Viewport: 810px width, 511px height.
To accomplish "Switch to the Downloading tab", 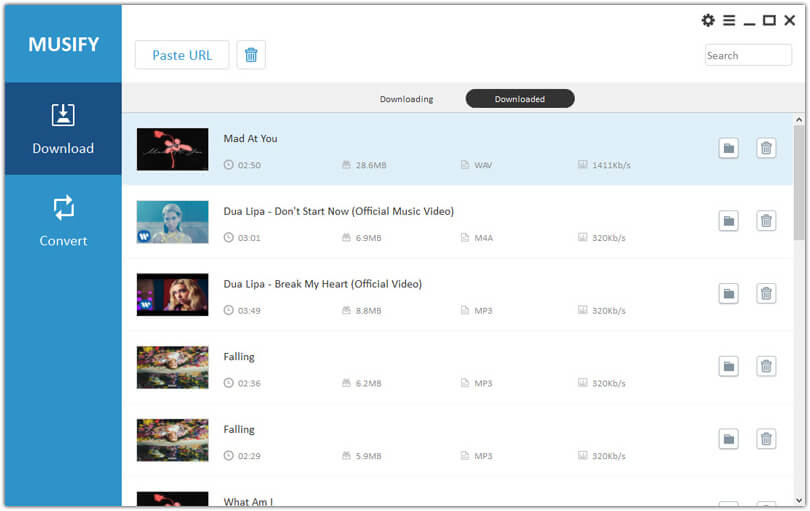I will pos(406,99).
